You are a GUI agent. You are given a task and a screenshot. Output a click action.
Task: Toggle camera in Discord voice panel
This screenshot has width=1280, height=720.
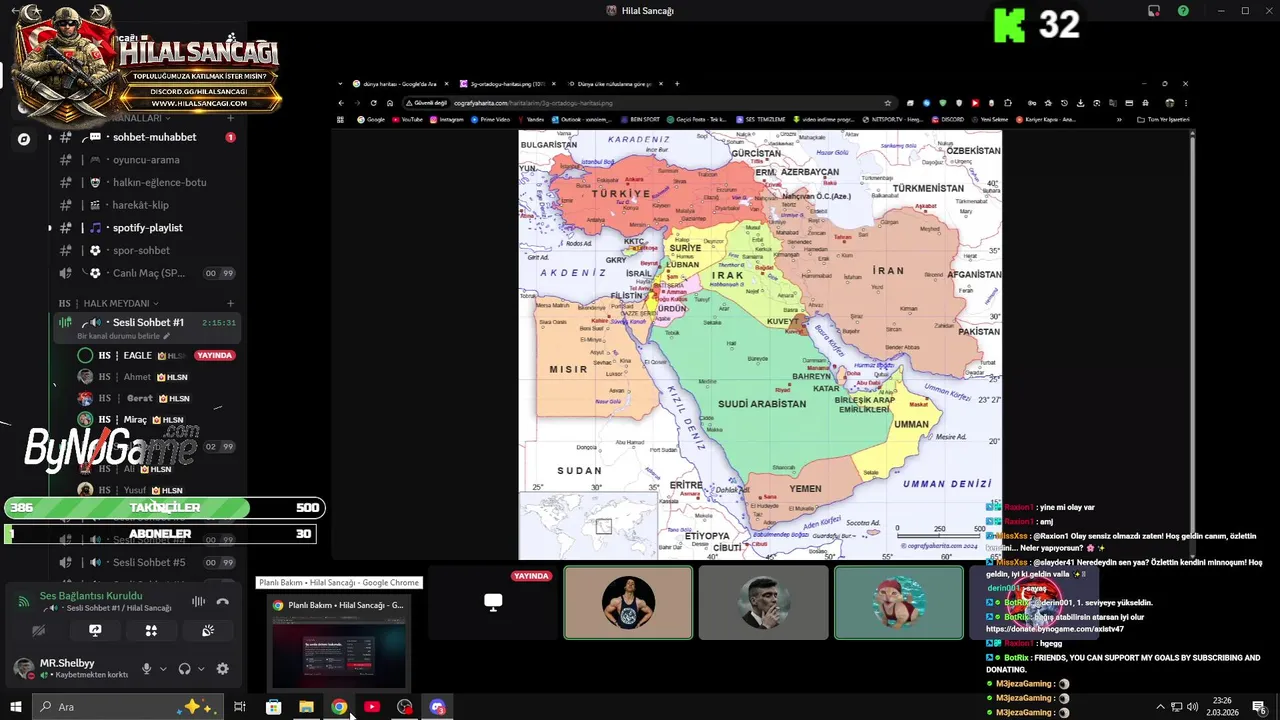tap(39, 631)
